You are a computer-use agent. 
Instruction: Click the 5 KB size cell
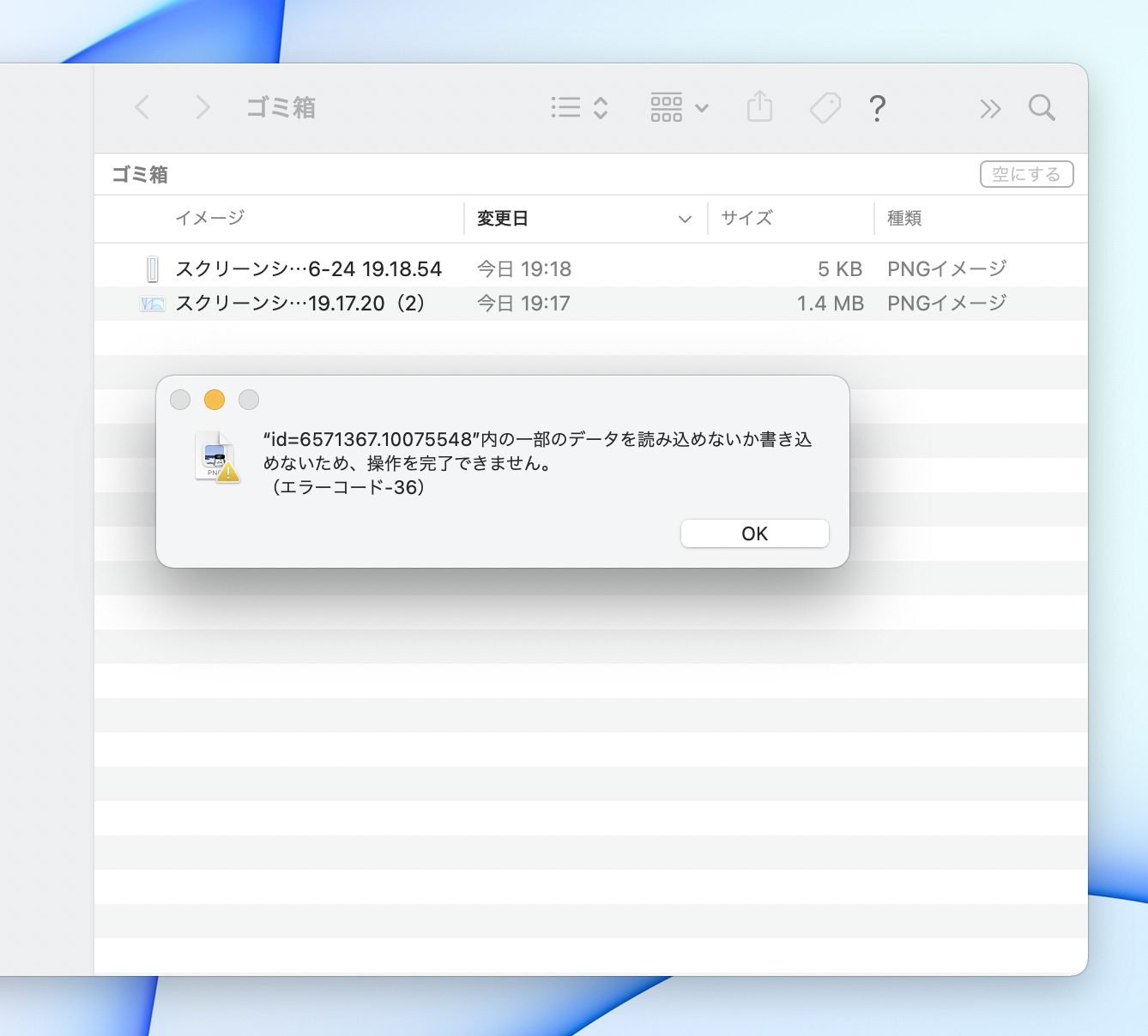pos(840,269)
